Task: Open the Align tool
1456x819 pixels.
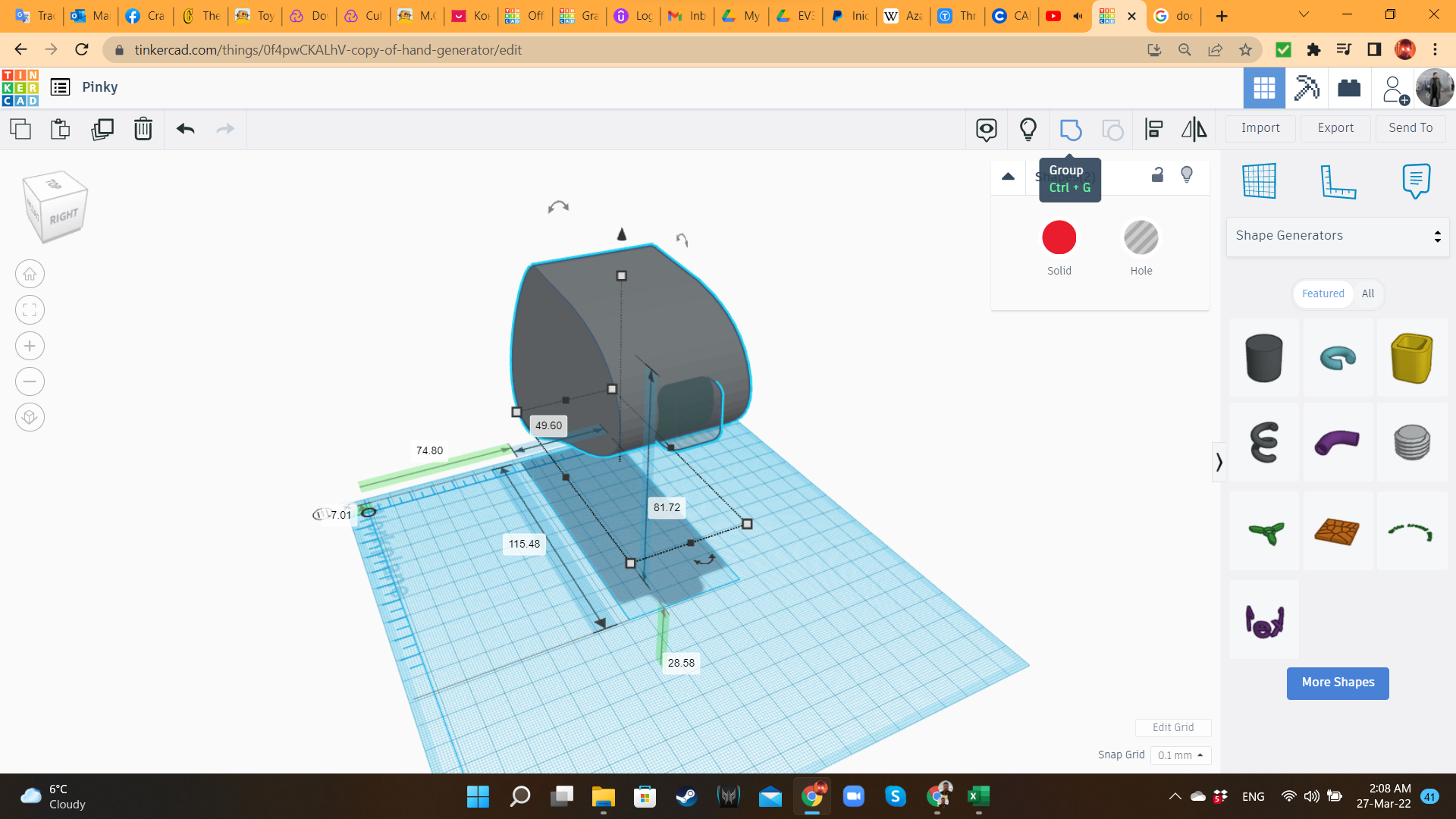Action: pyautogui.click(x=1153, y=130)
